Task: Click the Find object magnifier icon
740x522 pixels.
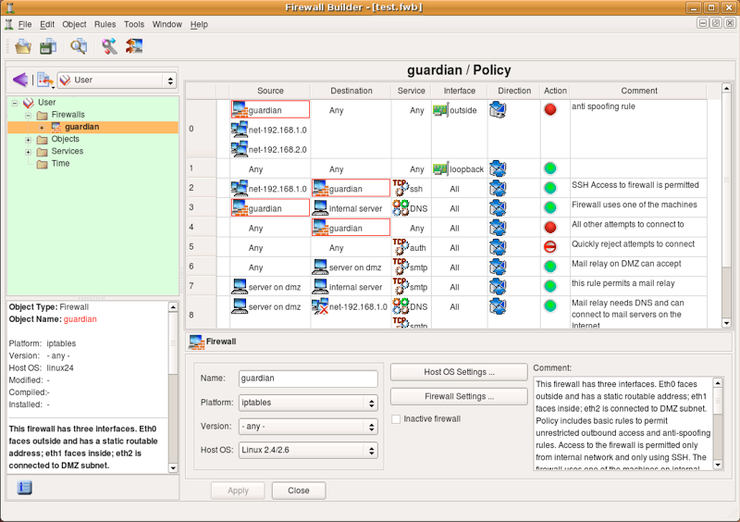Action: click(77, 46)
